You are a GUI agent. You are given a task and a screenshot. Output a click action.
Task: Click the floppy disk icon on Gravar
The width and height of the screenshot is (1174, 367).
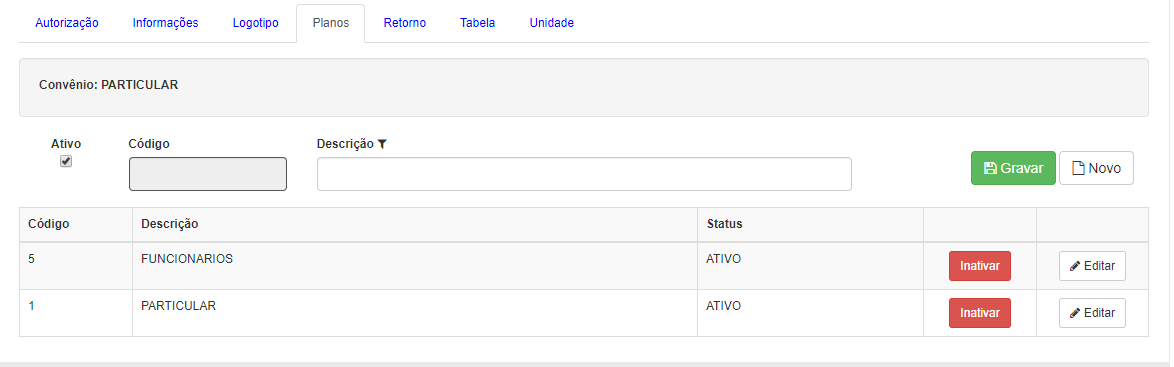(x=990, y=169)
